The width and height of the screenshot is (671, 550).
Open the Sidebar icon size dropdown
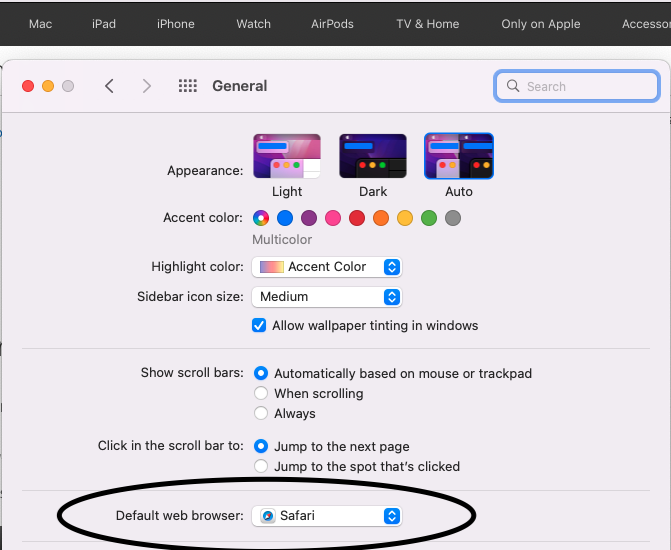(x=327, y=297)
